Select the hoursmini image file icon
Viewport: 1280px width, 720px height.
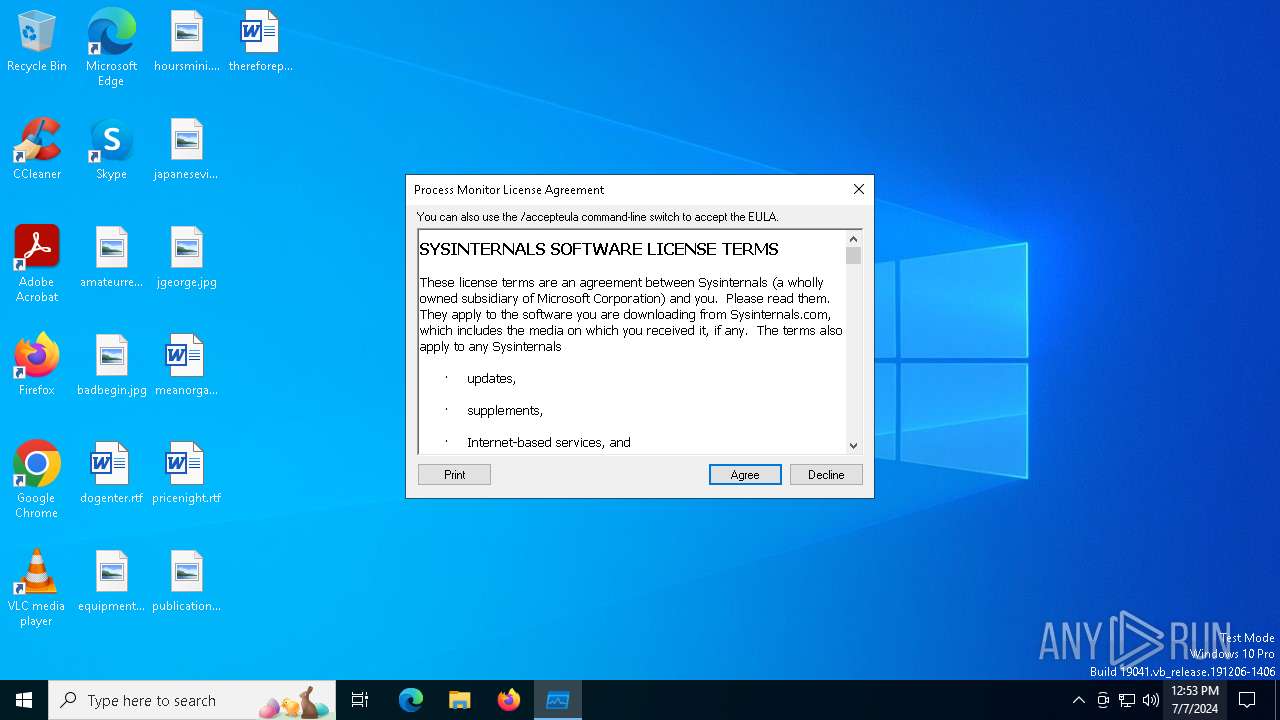pyautogui.click(x=186, y=42)
